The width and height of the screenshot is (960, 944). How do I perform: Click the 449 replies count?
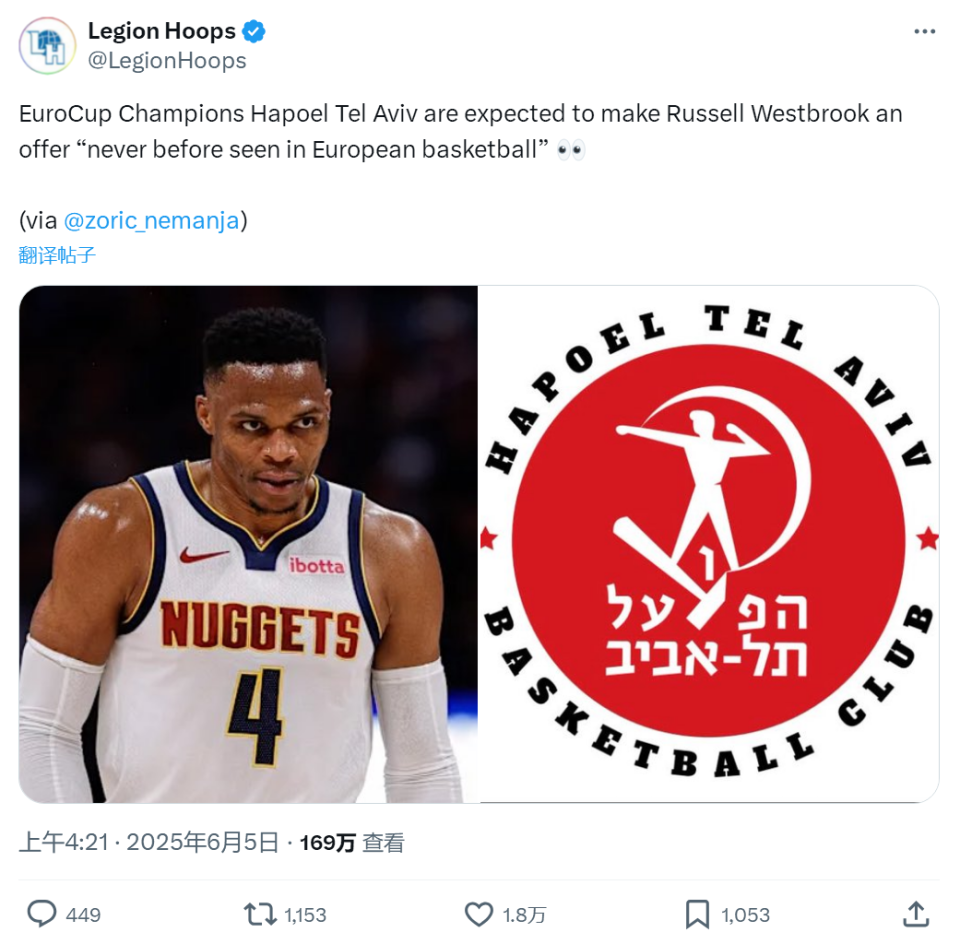83,915
